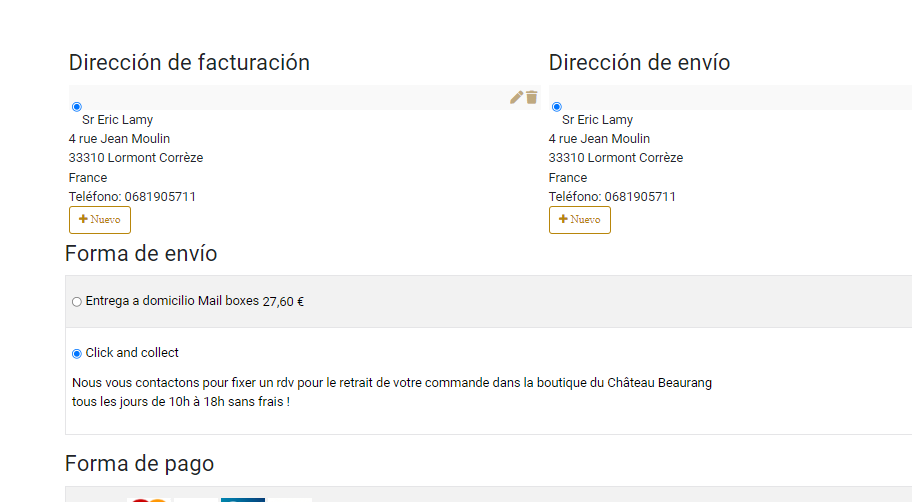Click billing 33310 Lormont Corrèze line
Image resolution: width=912 pixels, height=502 pixels.
tap(136, 158)
